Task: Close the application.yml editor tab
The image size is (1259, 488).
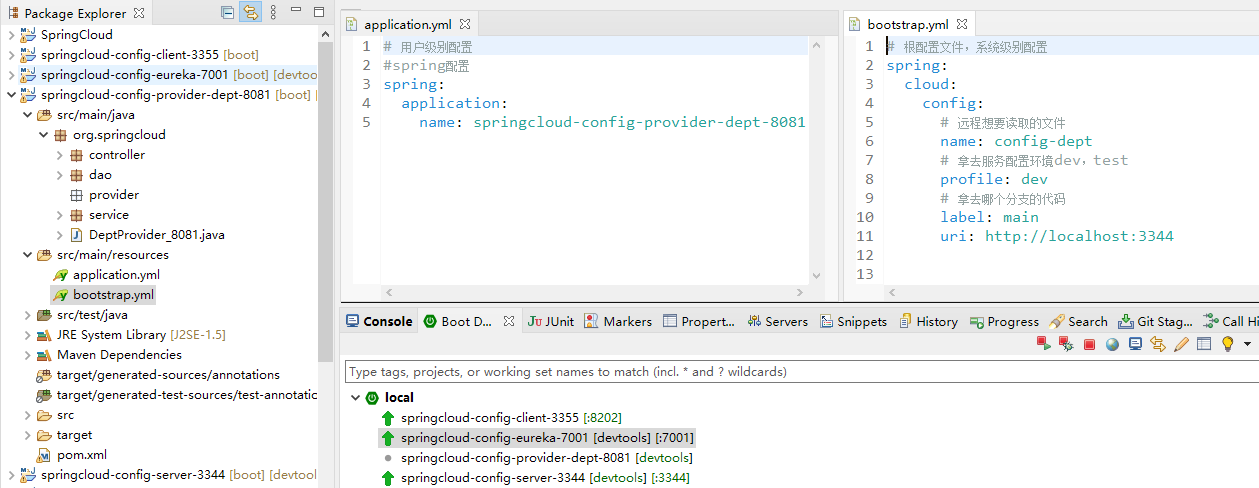Action: tap(465, 24)
